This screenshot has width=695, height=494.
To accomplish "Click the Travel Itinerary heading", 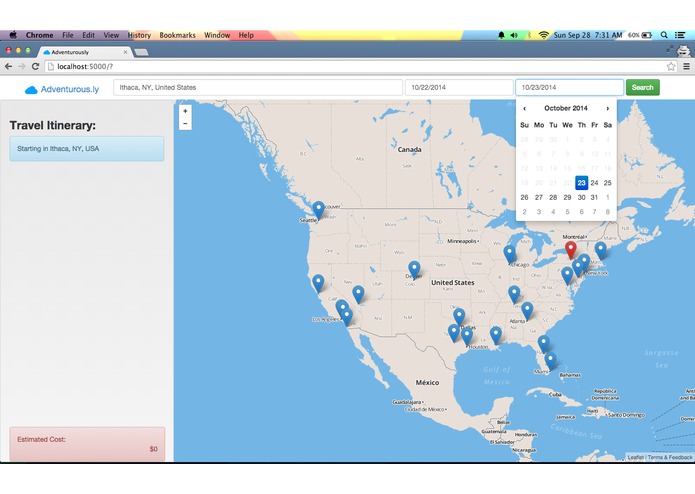I will [53, 125].
